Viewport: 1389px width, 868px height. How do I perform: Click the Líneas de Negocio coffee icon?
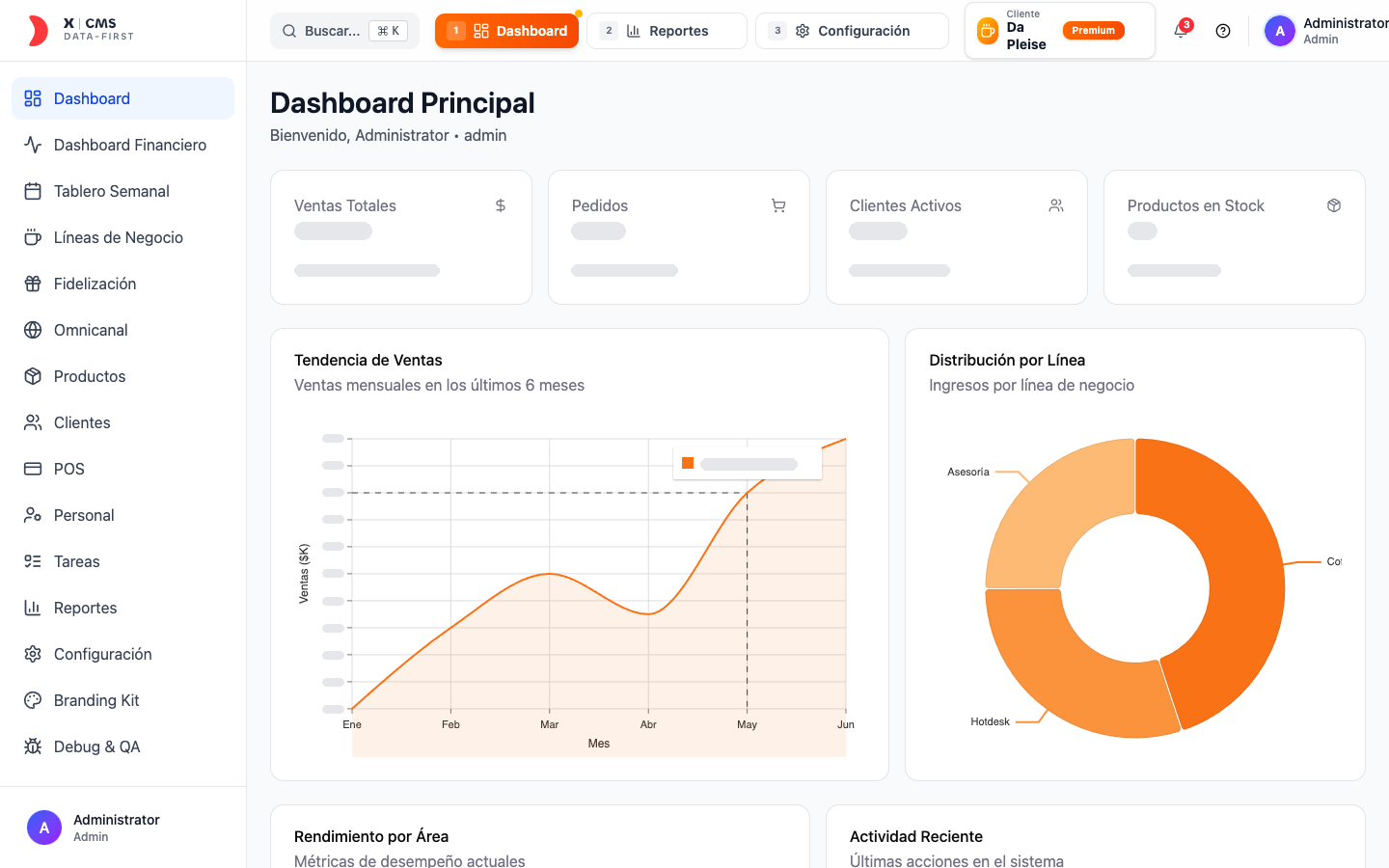pos(33,237)
